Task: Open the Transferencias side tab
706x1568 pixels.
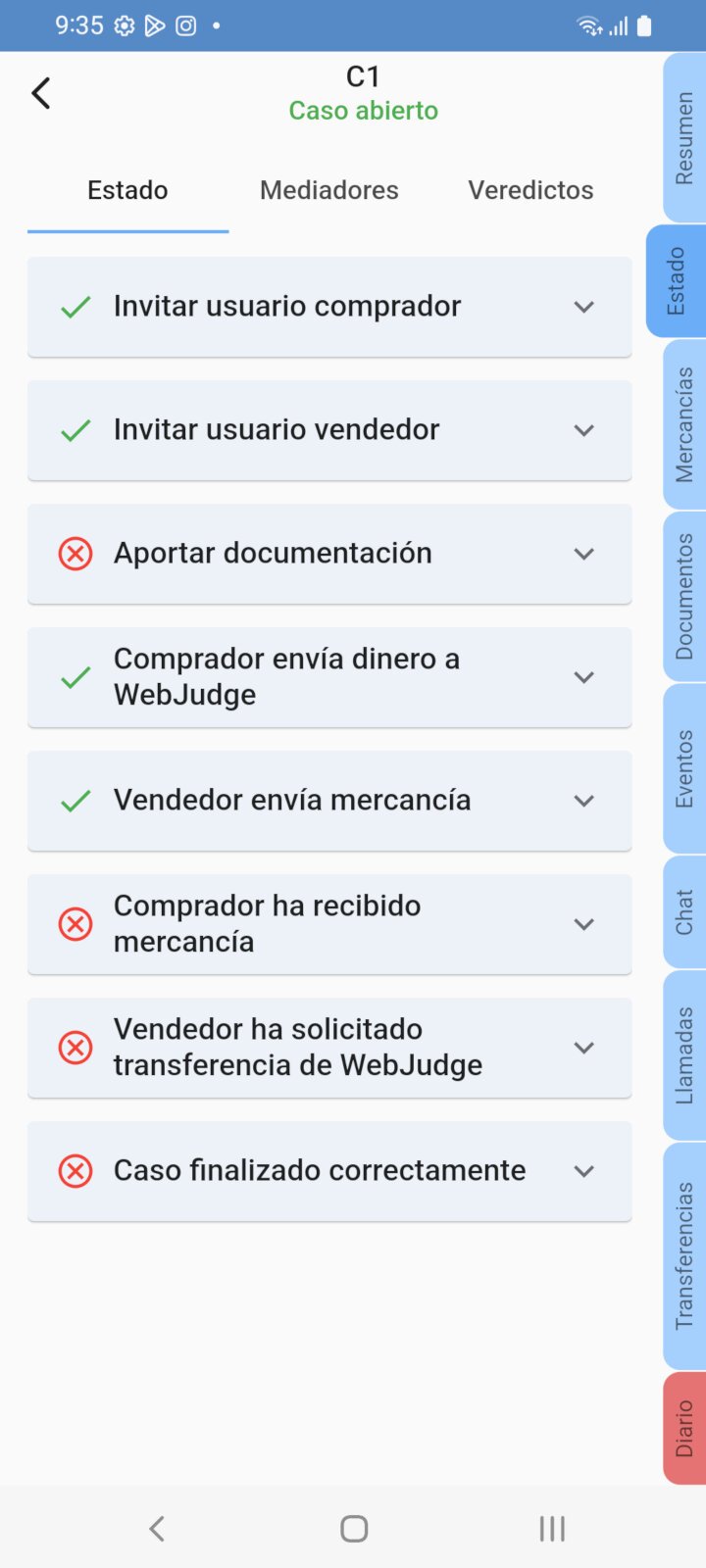Action: tap(684, 1255)
